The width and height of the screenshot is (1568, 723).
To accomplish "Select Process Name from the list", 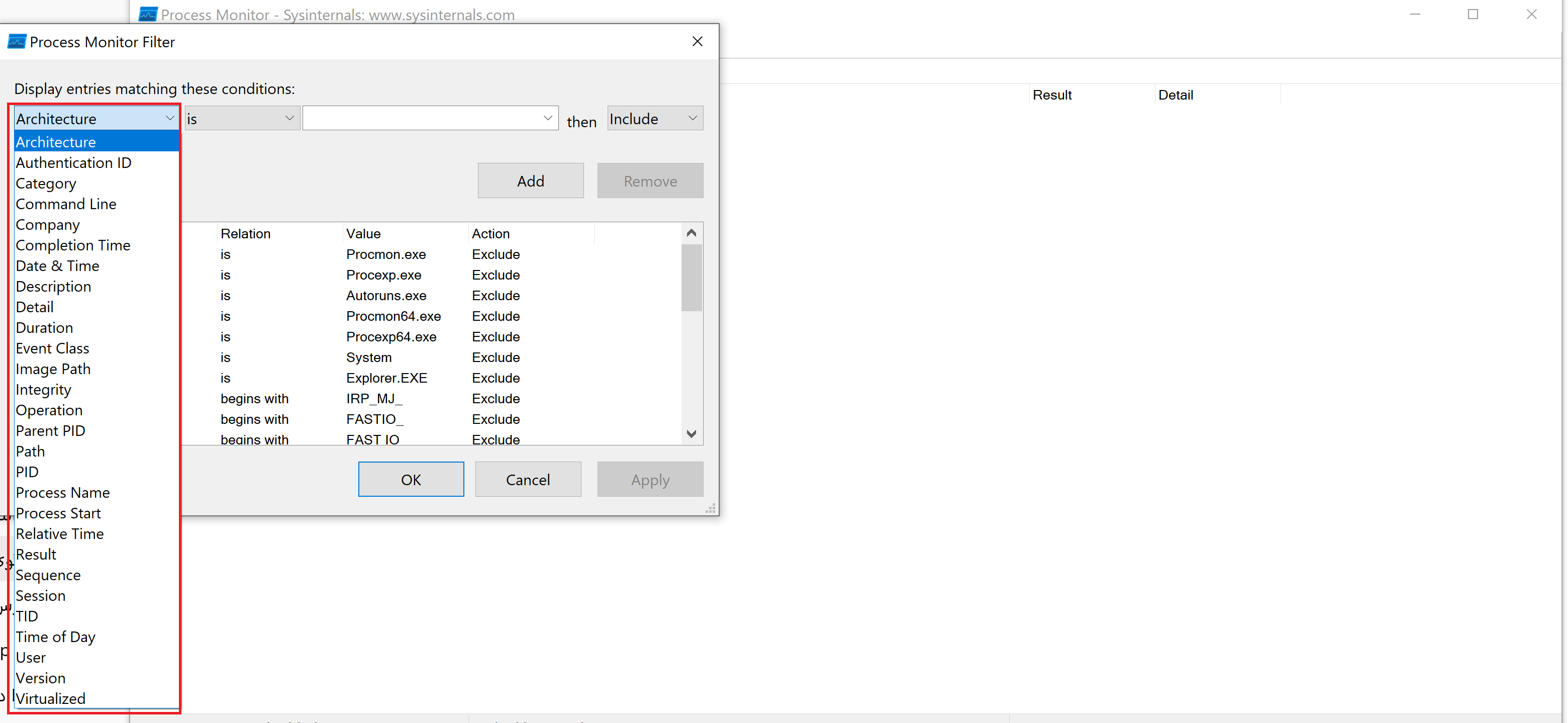I will coord(63,493).
